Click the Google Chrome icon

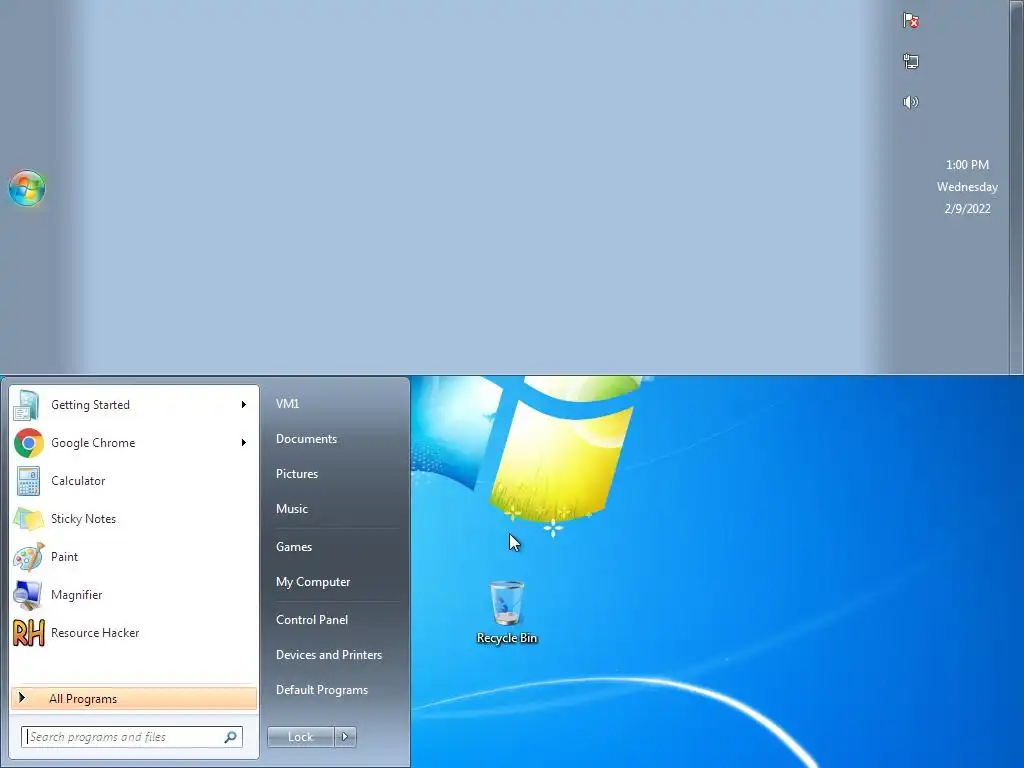[x=29, y=443]
